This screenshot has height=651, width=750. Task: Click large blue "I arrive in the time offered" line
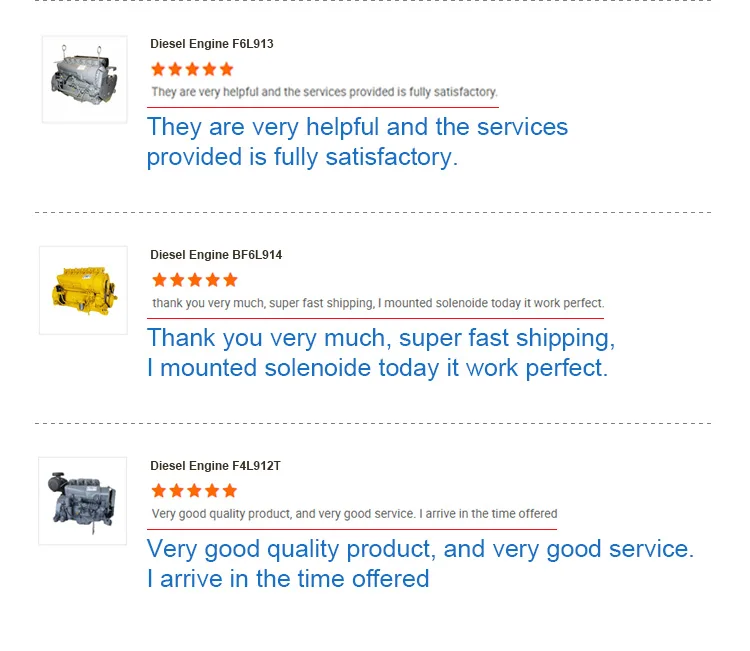tap(288, 578)
